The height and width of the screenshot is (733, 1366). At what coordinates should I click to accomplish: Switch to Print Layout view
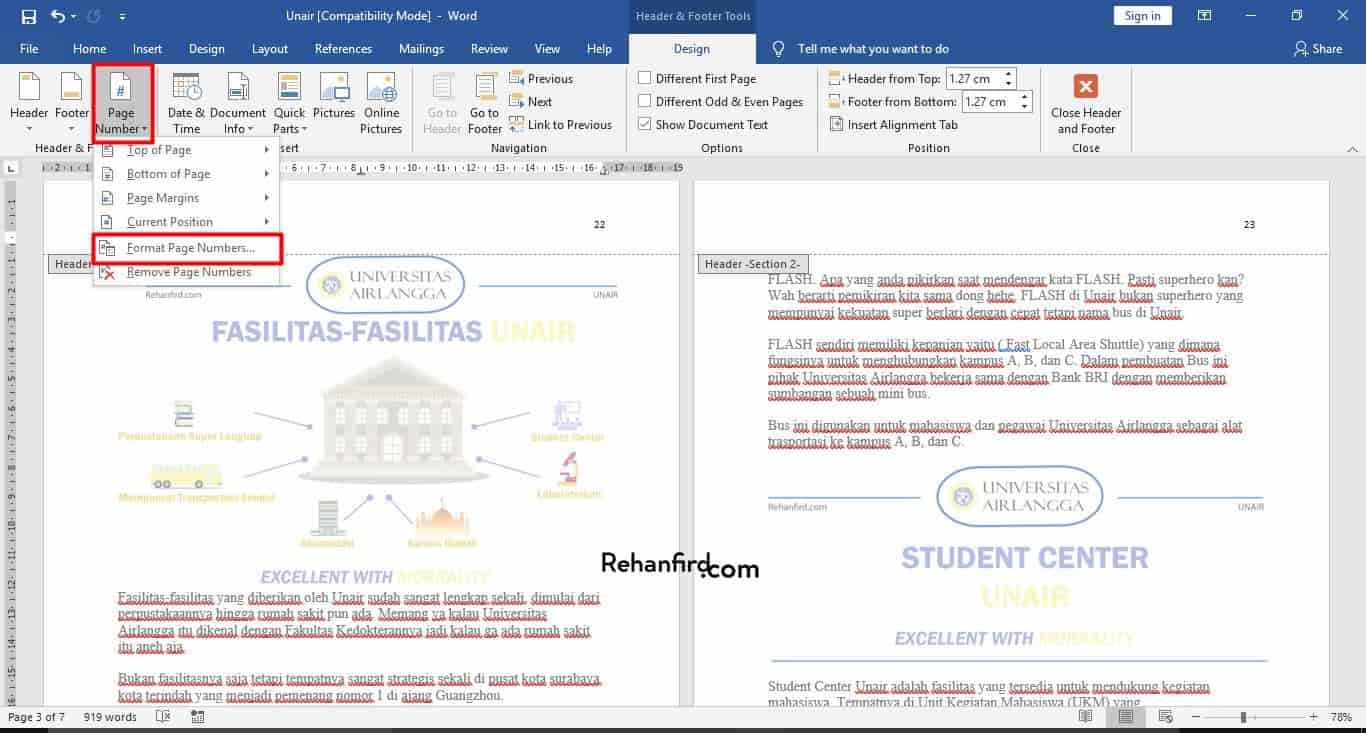click(1127, 717)
